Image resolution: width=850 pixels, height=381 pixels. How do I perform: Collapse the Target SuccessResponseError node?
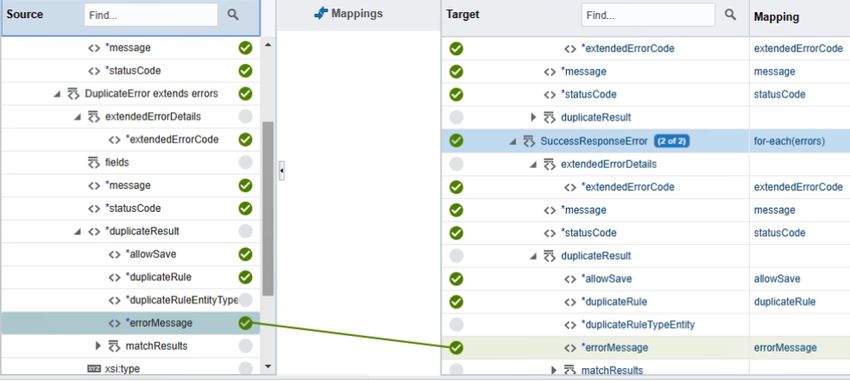512,142
